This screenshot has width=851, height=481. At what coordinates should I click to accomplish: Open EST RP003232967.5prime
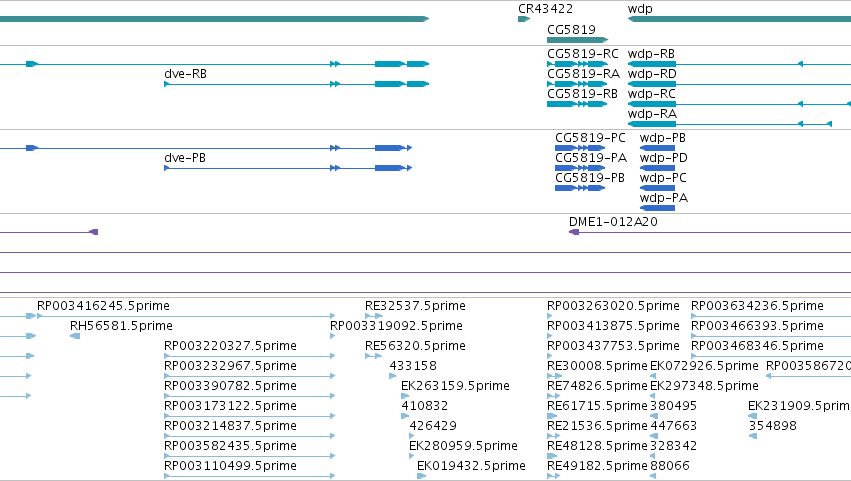coord(230,366)
